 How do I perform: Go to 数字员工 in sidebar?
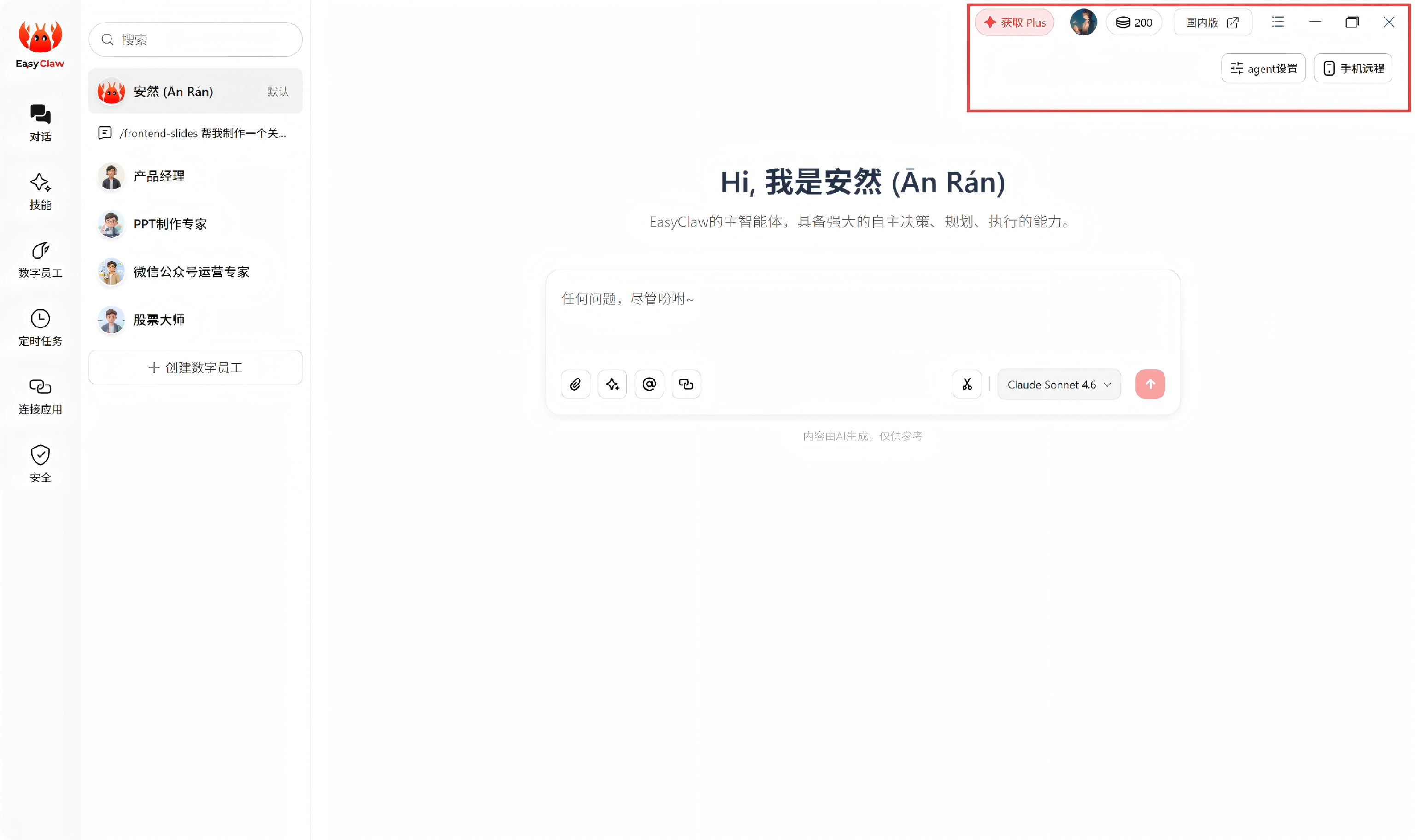(x=40, y=259)
